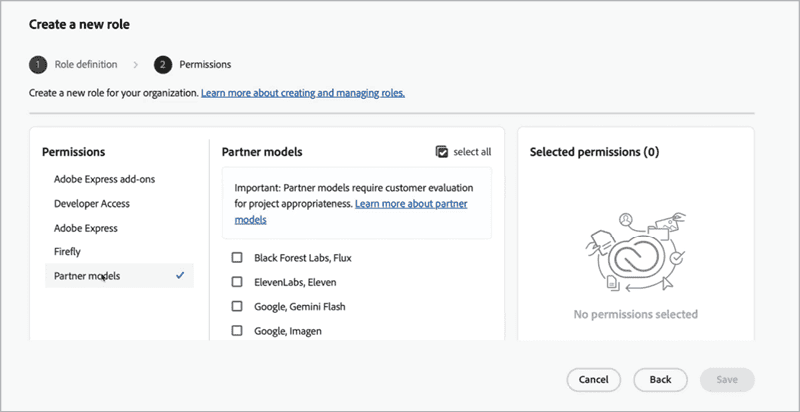This screenshot has width=800, height=412.
Task: Tick the Black Forest Labs, Flux checkbox
Action: coord(237,258)
